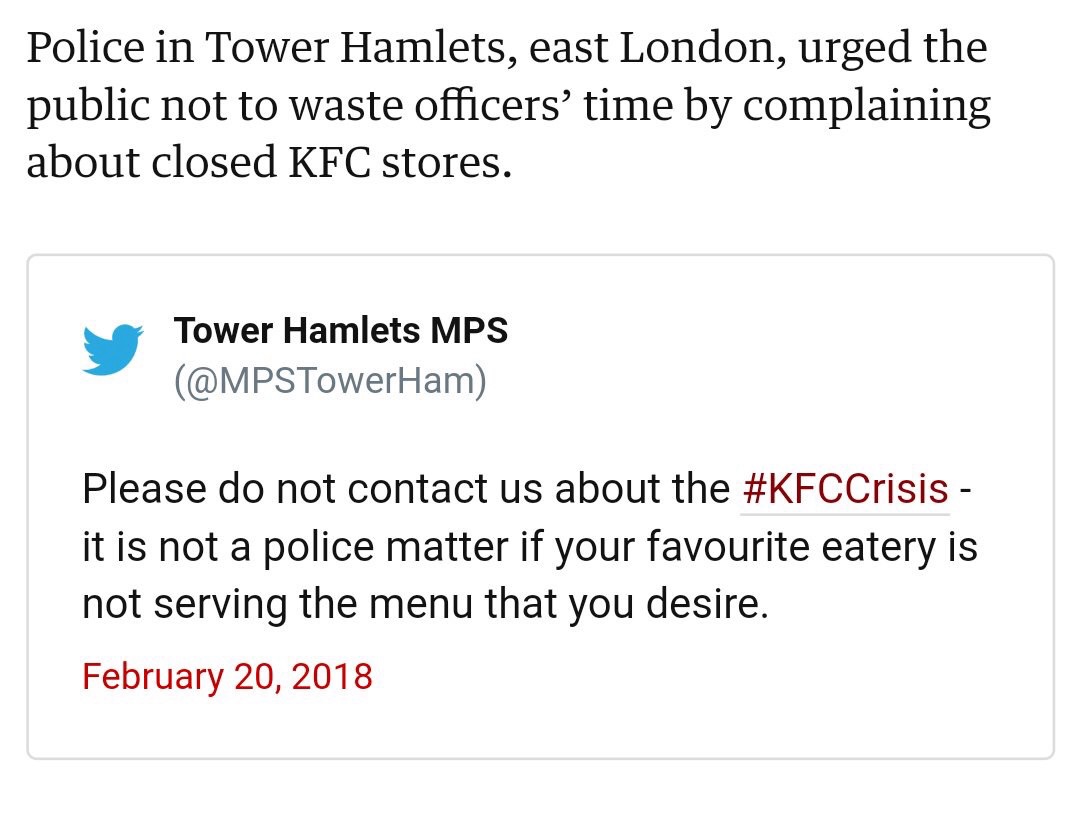Click the word 'complaining' in the article
The height and width of the screenshot is (820, 1080).
pyautogui.click(x=866, y=107)
